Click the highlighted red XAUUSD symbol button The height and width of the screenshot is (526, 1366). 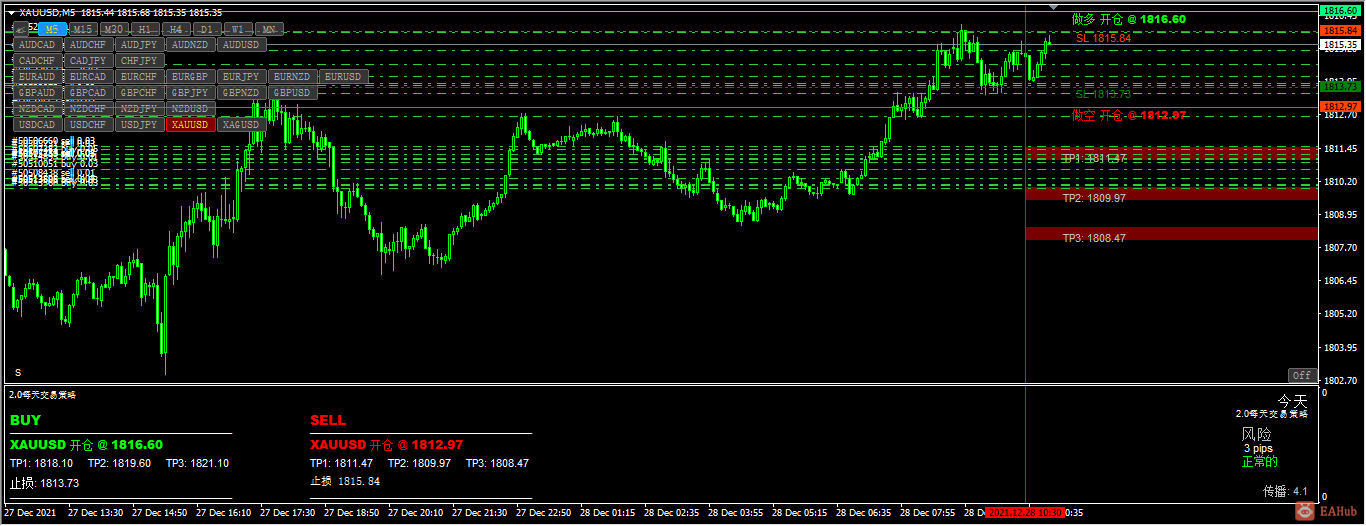191,125
